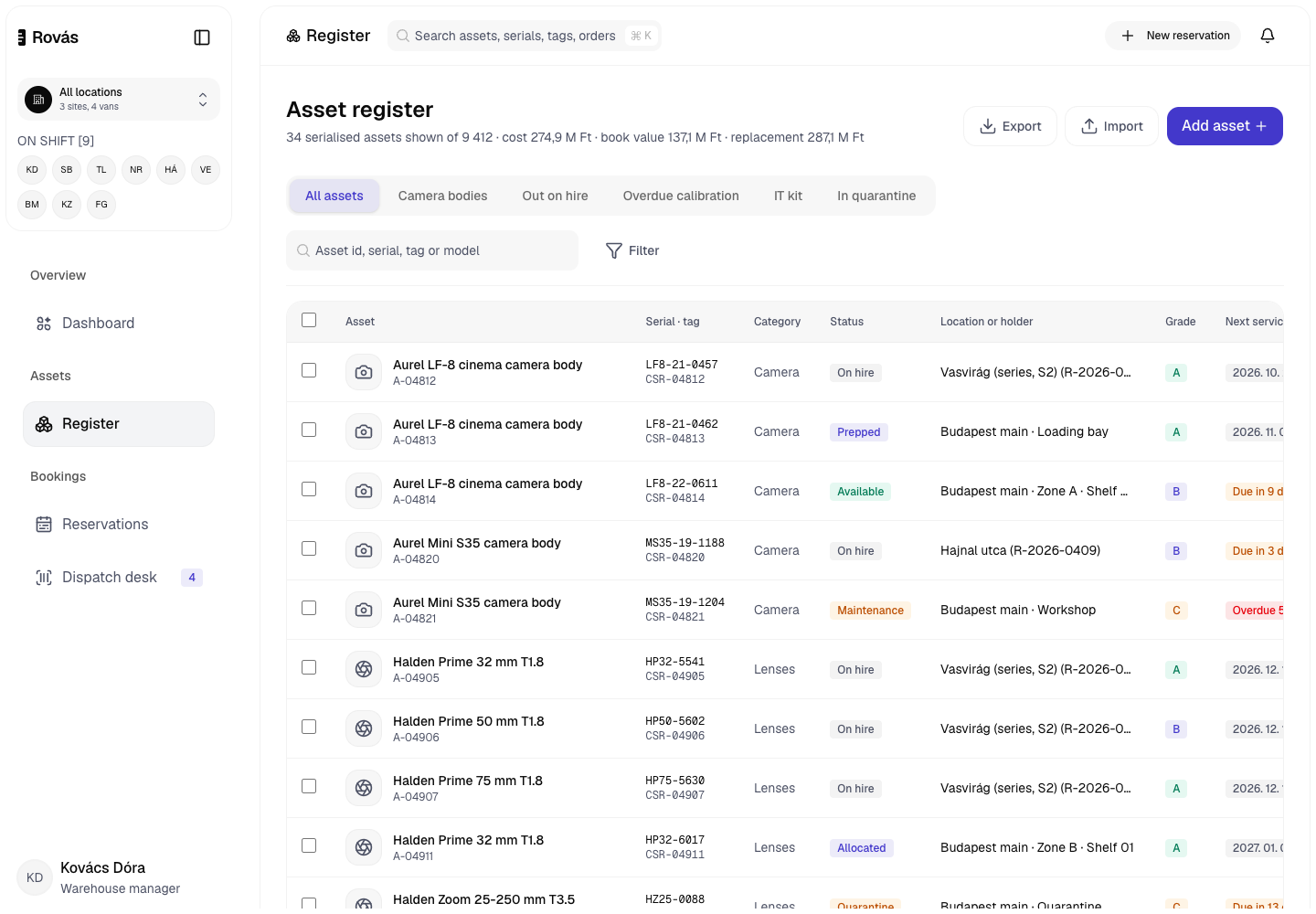Click camera icon for asset A-04813
1316x914 pixels.
pyautogui.click(x=364, y=431)
